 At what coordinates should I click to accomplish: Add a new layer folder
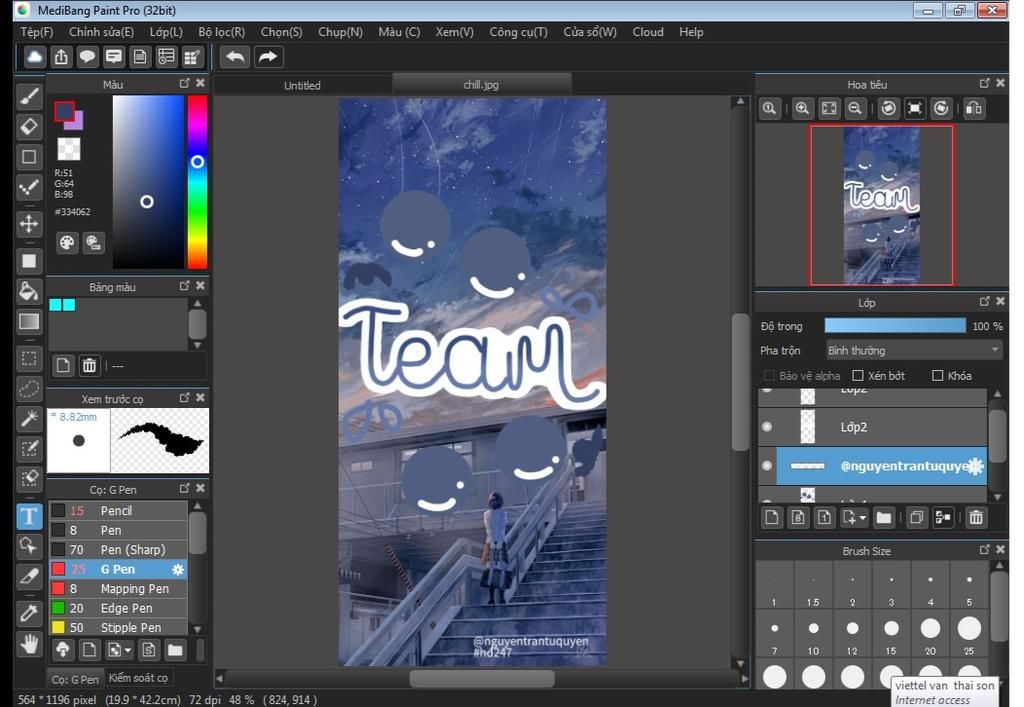(884, 518)
